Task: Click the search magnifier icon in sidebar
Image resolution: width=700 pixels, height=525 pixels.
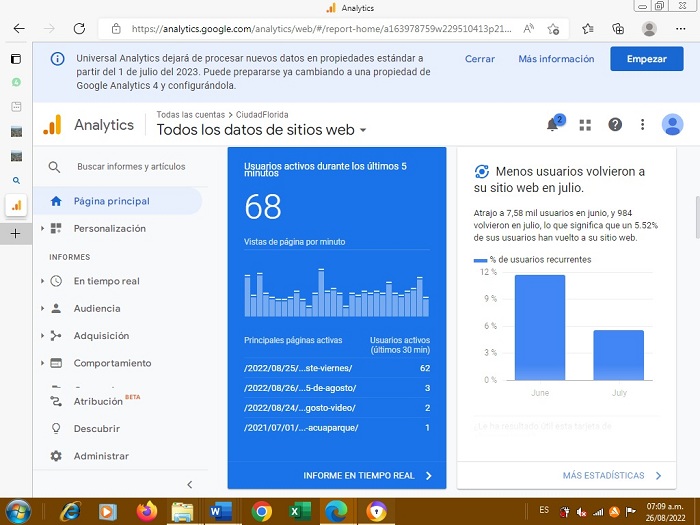Action: pos(54,167)
